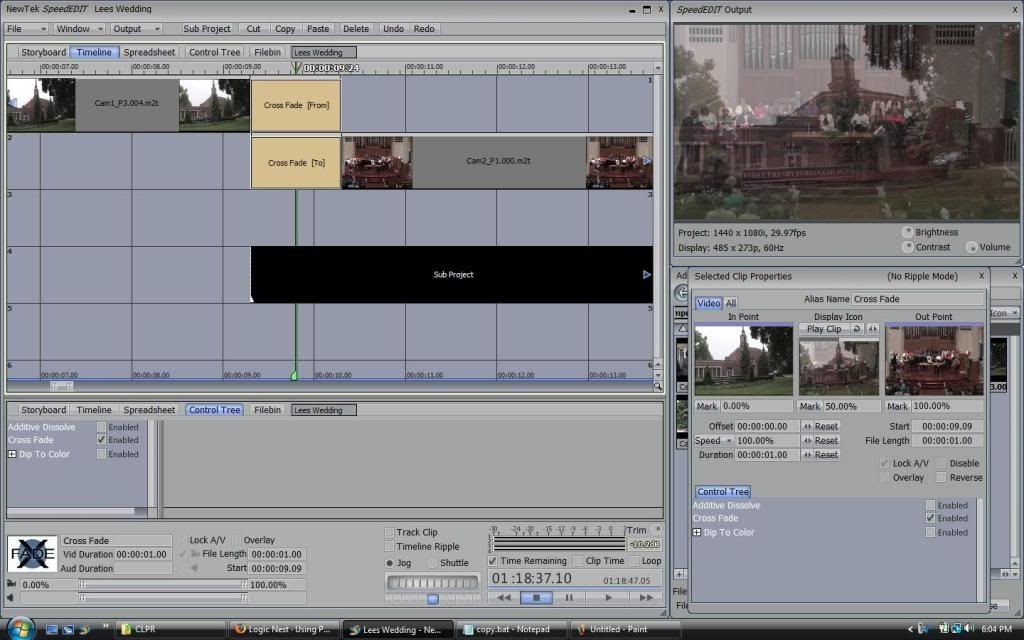Expand Dip To Color in Control Tree
Screen dimensions: 1024x640
12,454
